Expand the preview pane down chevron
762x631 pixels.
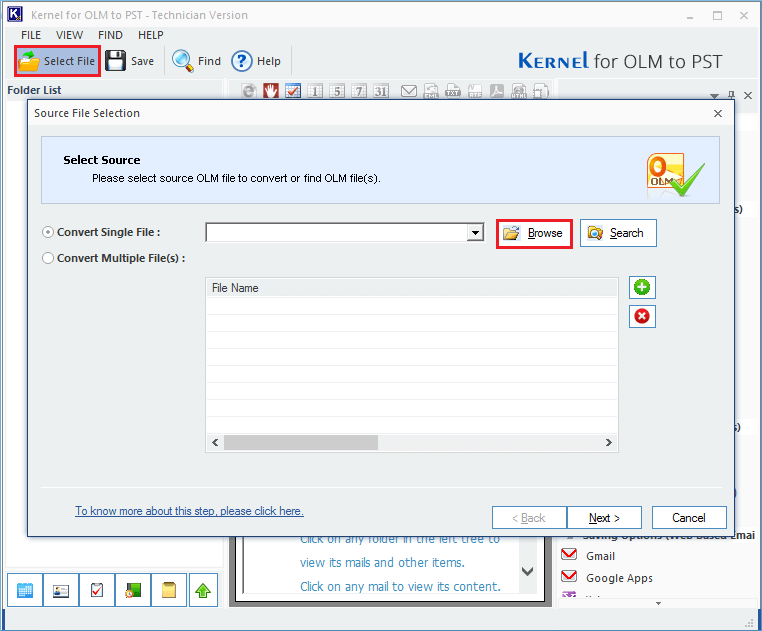[527, 571]
